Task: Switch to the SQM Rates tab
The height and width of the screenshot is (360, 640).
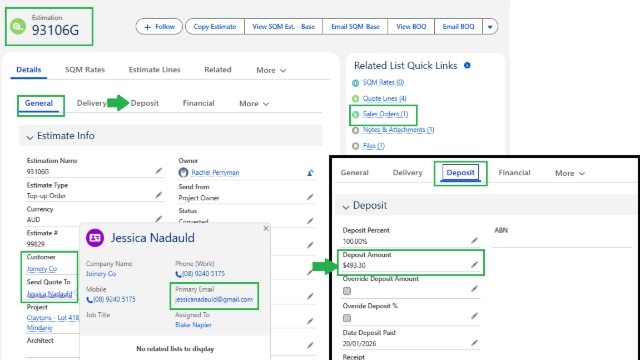Action: (x=85, y=70)
